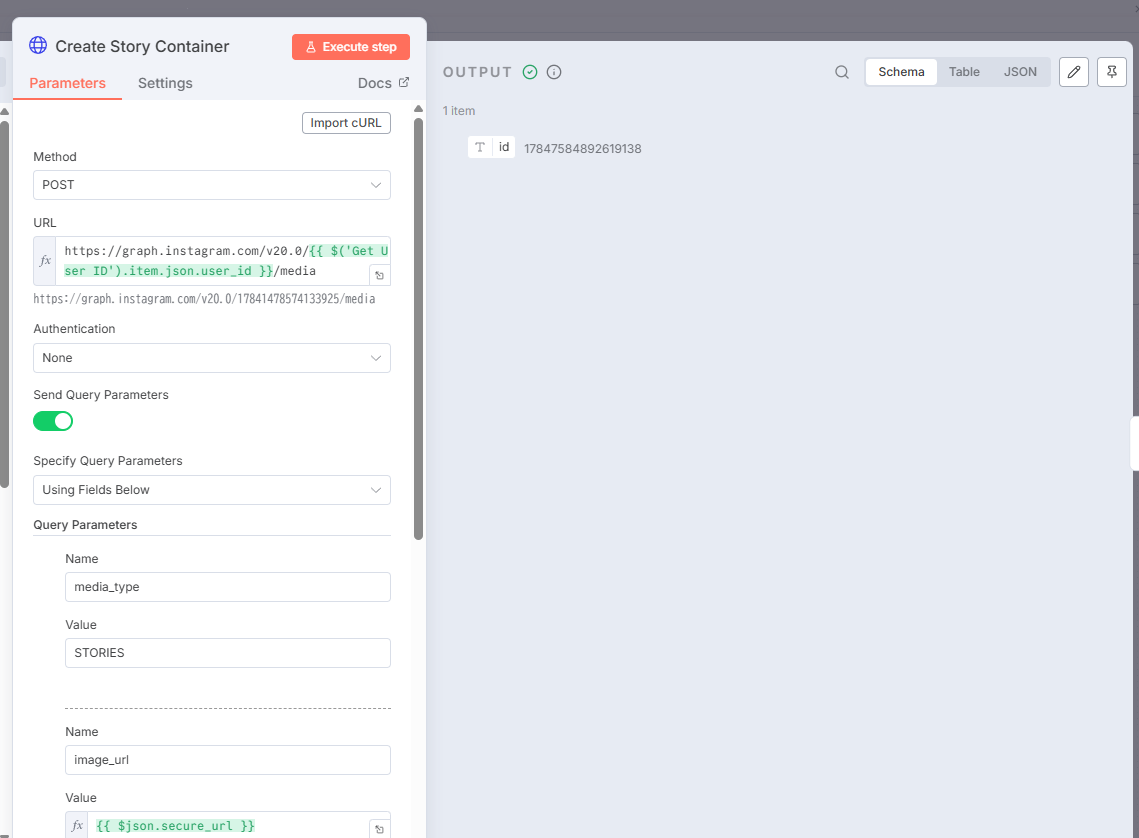Click the globe icon of HTTP node
This screenshot has width=1139, height=838.
(x=38, y=46)
